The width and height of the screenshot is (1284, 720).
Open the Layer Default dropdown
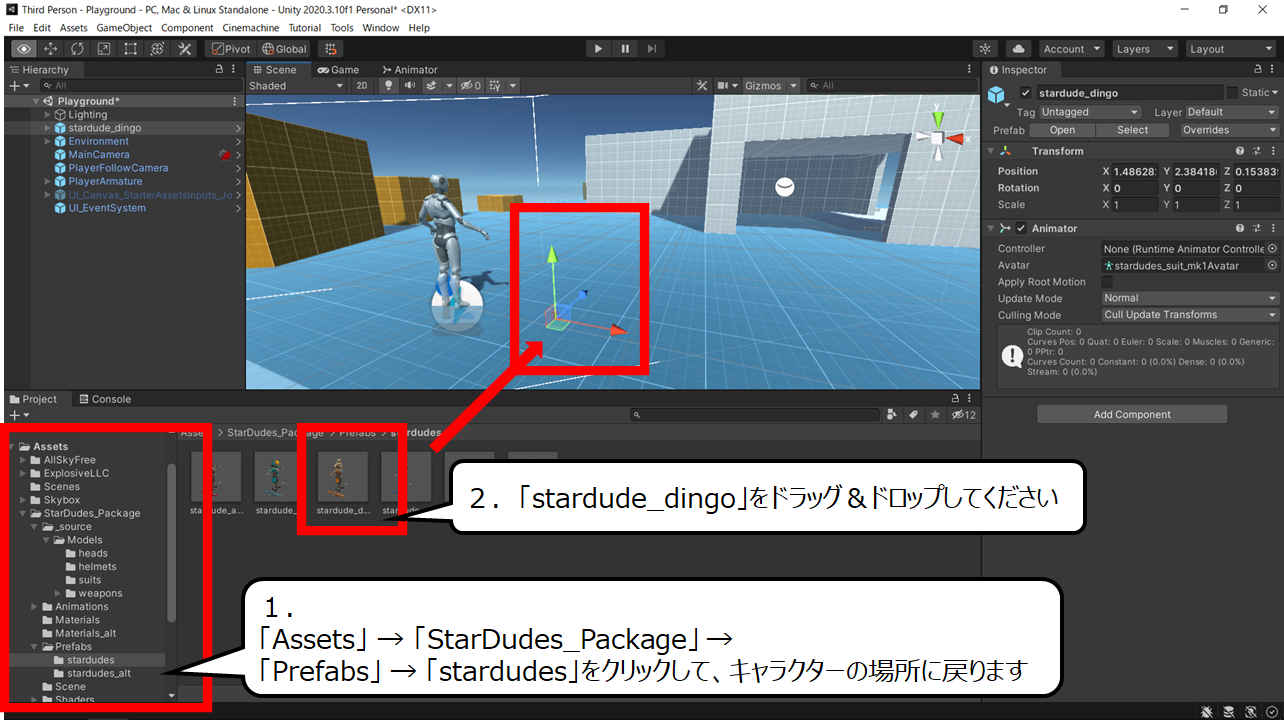1232,112
